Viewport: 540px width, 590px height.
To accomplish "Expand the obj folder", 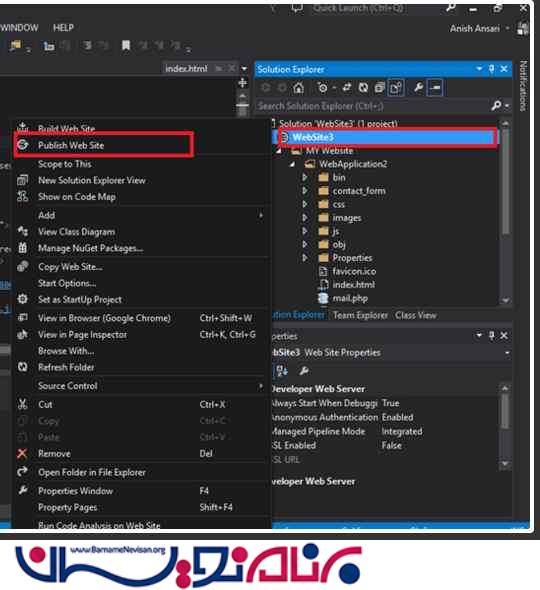I will 305,245.
